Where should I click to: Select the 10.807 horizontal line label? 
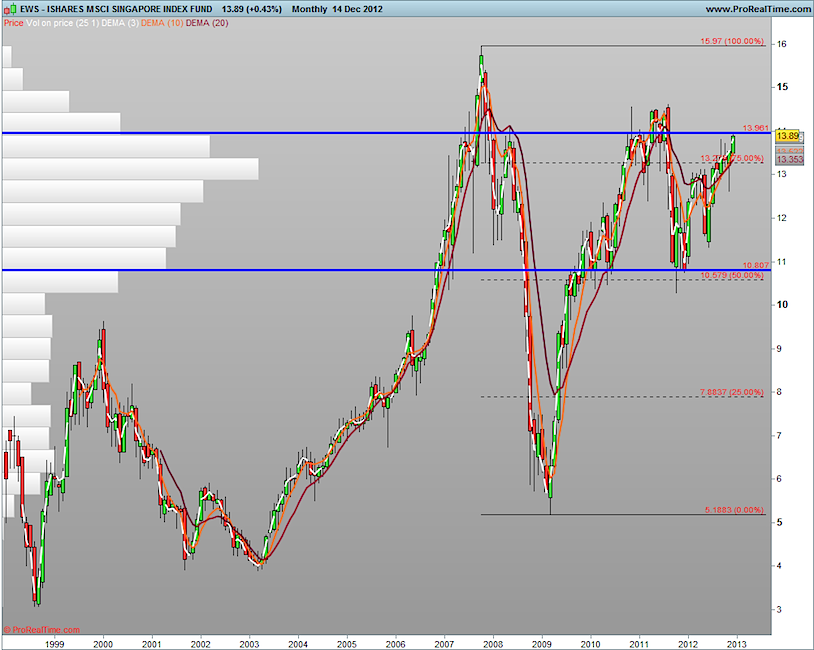755,265
